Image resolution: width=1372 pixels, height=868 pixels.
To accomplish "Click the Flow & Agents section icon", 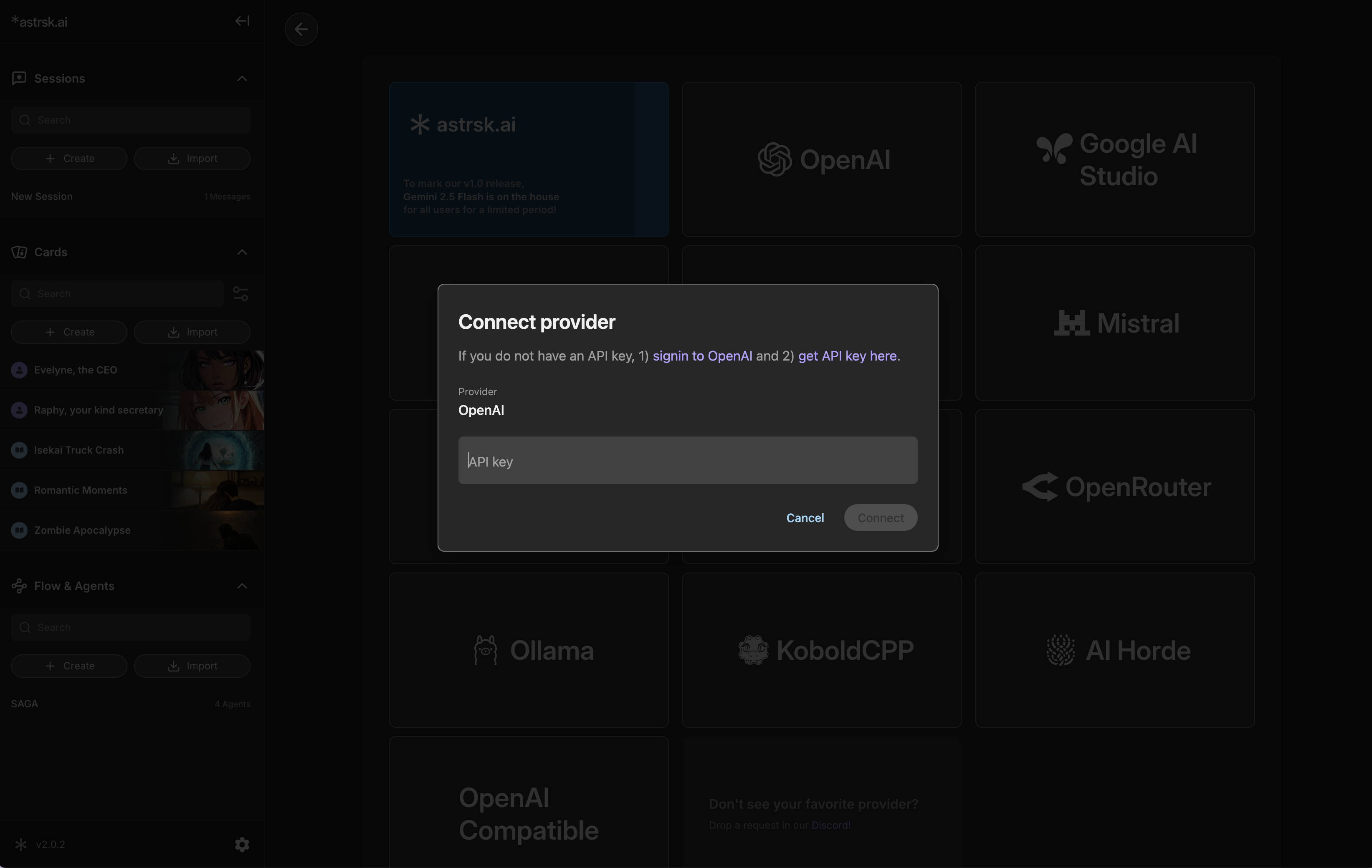I will click(x=19, y=585).
